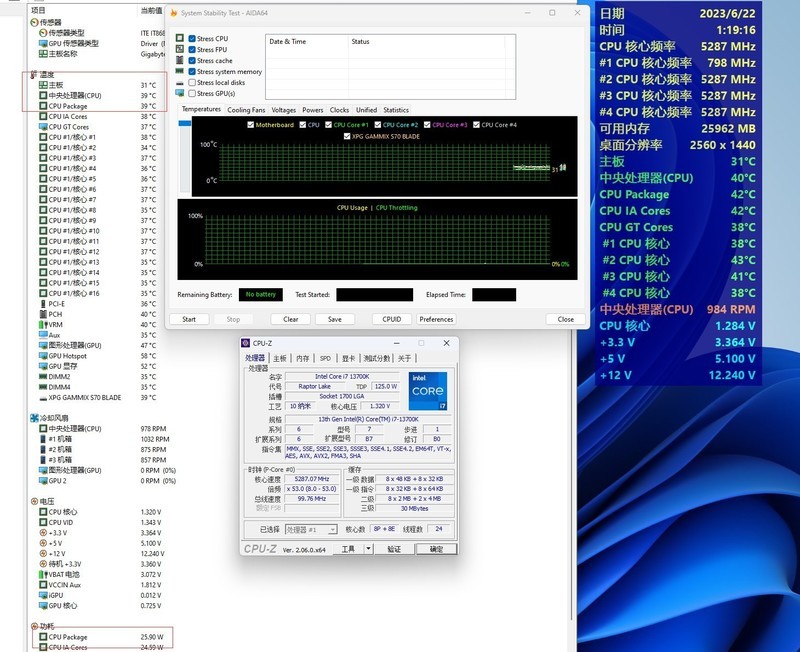
Task: Select the 功耗 power category row
Action: pyautogui.click(x=48, y=626)
